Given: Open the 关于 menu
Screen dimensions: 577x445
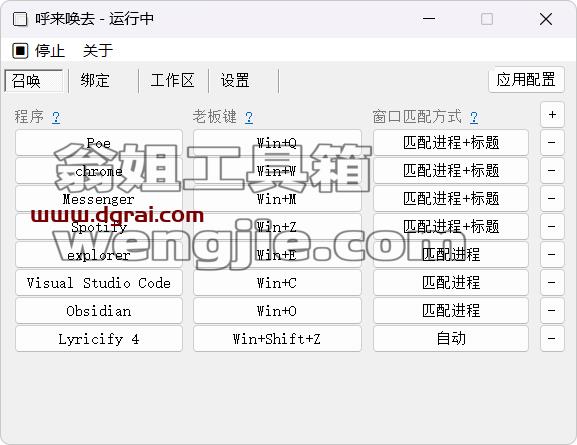Looking at the screenshot, I should [x=98, y=50].
